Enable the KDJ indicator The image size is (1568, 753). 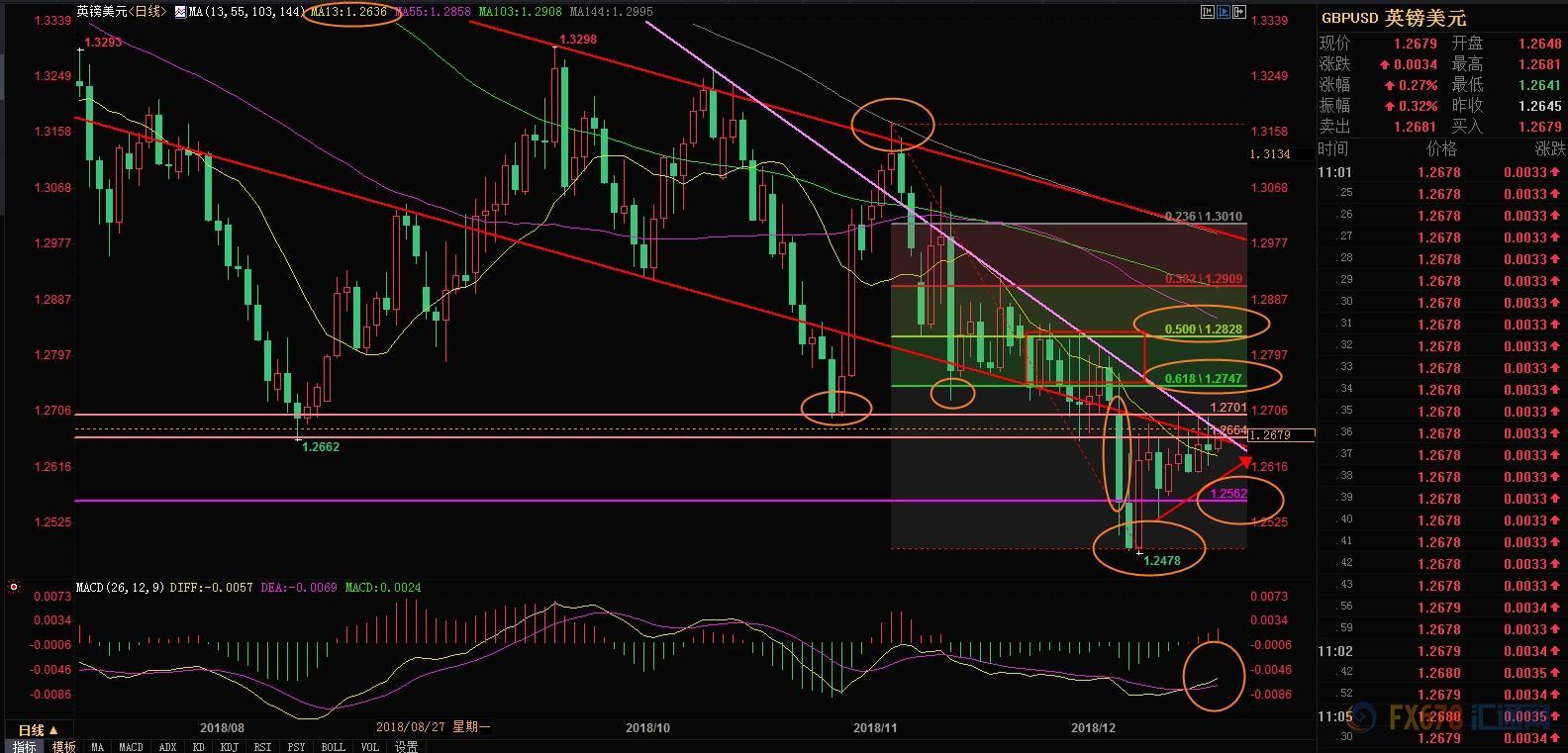(229, 746)
